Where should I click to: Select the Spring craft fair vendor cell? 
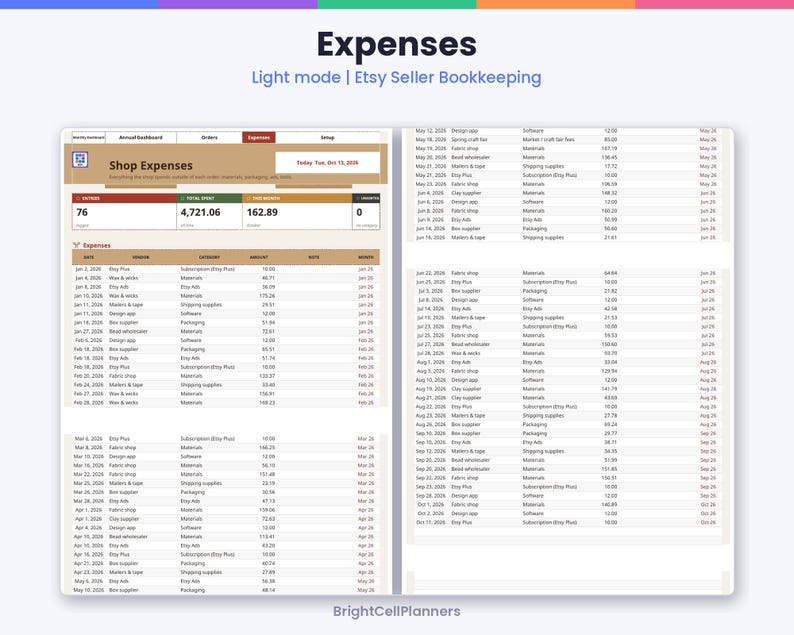469,139
